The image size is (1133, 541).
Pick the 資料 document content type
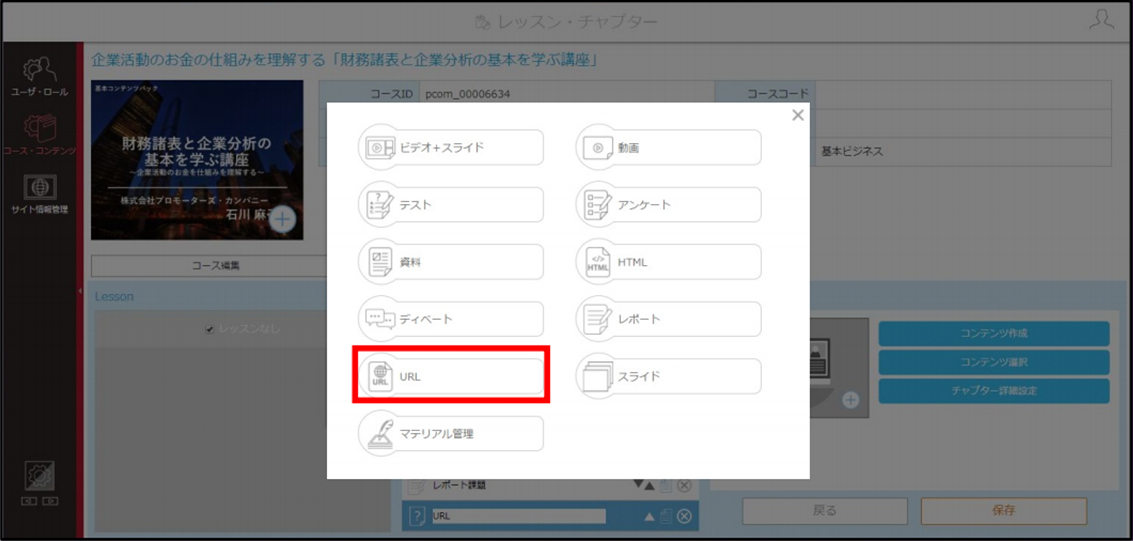[451, 261]
